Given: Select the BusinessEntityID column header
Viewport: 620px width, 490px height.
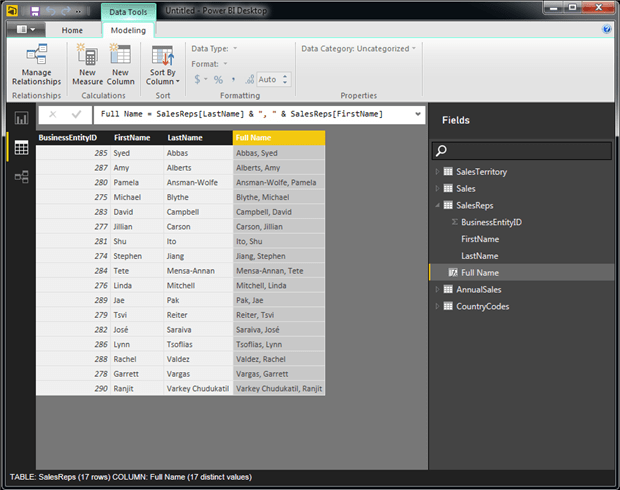Looking at the screenshot, I should click(x=73, y=138).
